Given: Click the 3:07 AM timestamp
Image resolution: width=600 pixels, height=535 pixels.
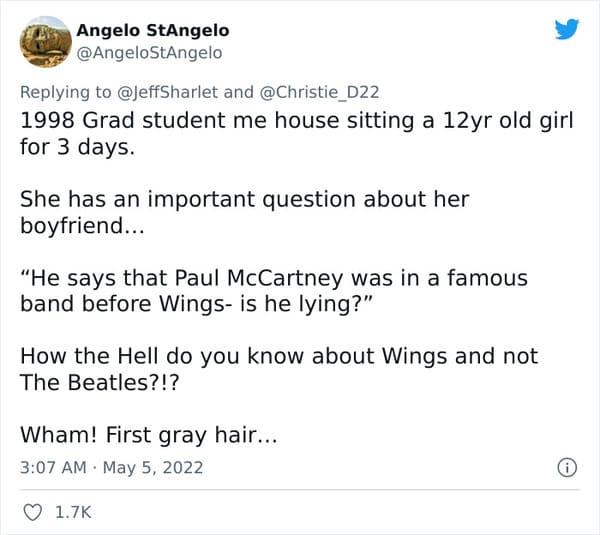Looking at the screenshot, I should 53,468.
